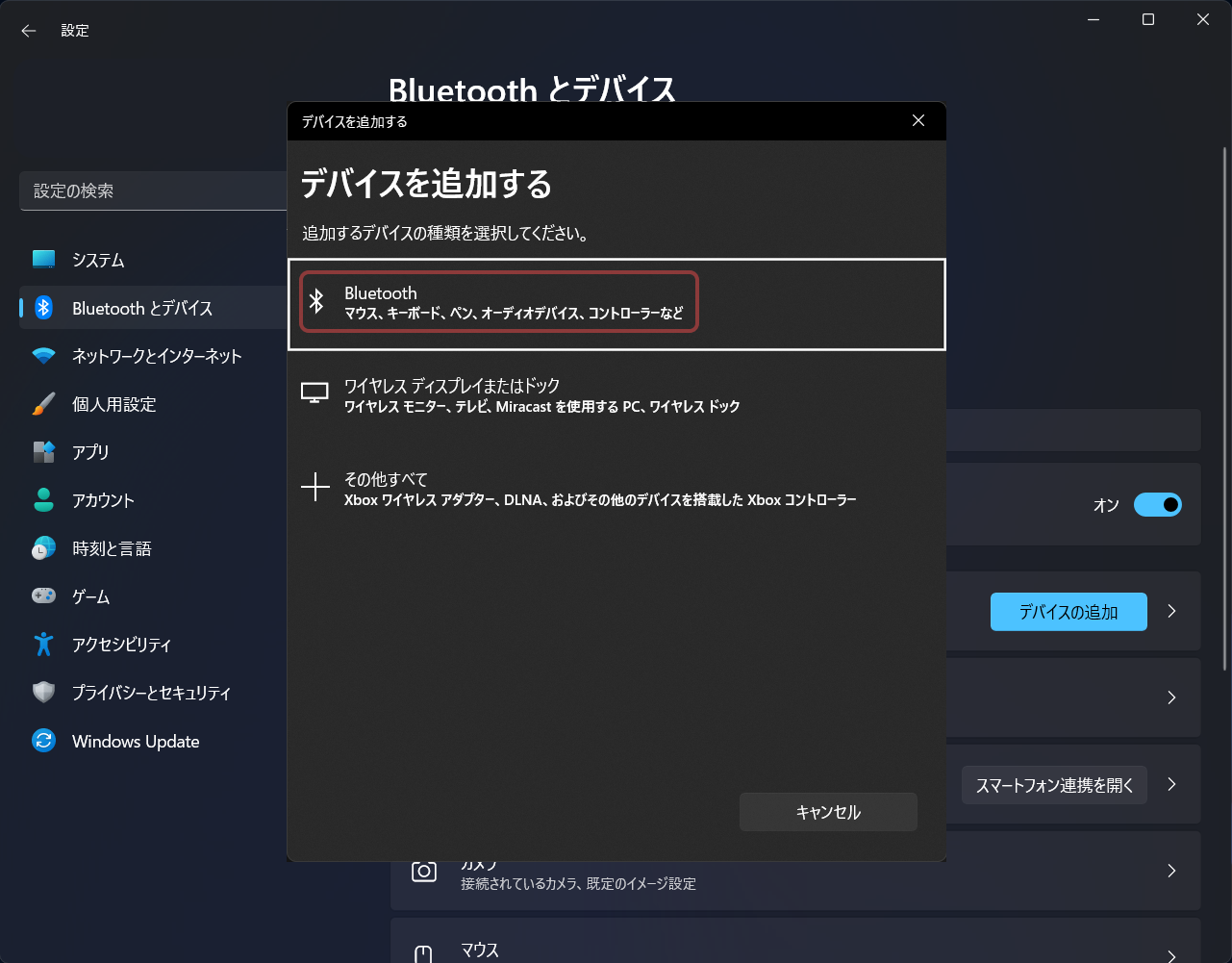Click the Bluetooth icon in the dialog
Image resolution: width=1232 pixels, height=963 pixels.
tap(316, 302)
